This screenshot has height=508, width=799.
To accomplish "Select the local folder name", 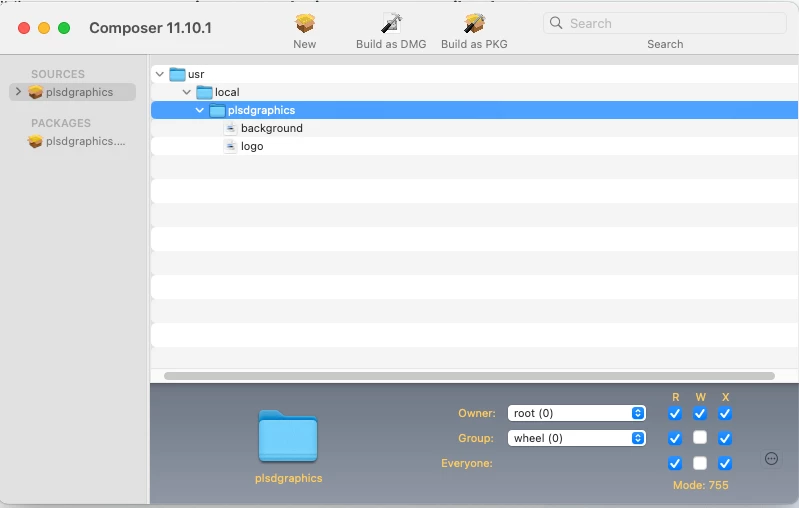I will coord(227,92).
